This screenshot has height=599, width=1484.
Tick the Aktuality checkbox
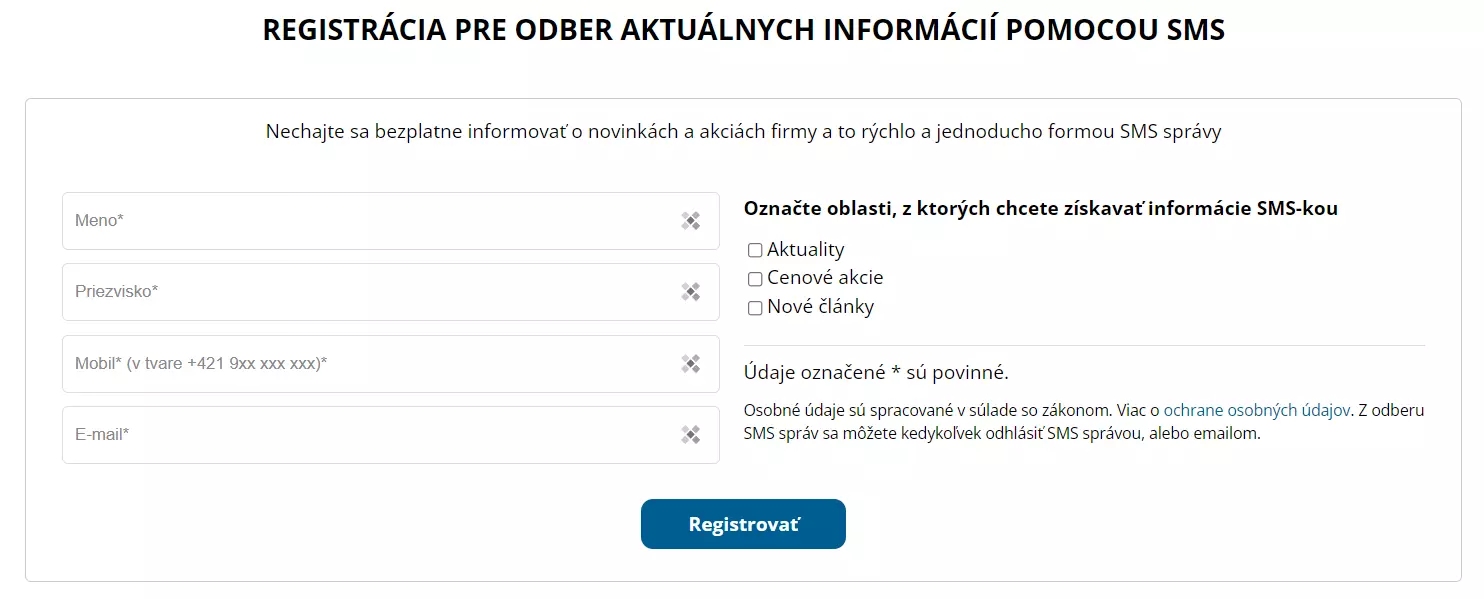[755, 251]
